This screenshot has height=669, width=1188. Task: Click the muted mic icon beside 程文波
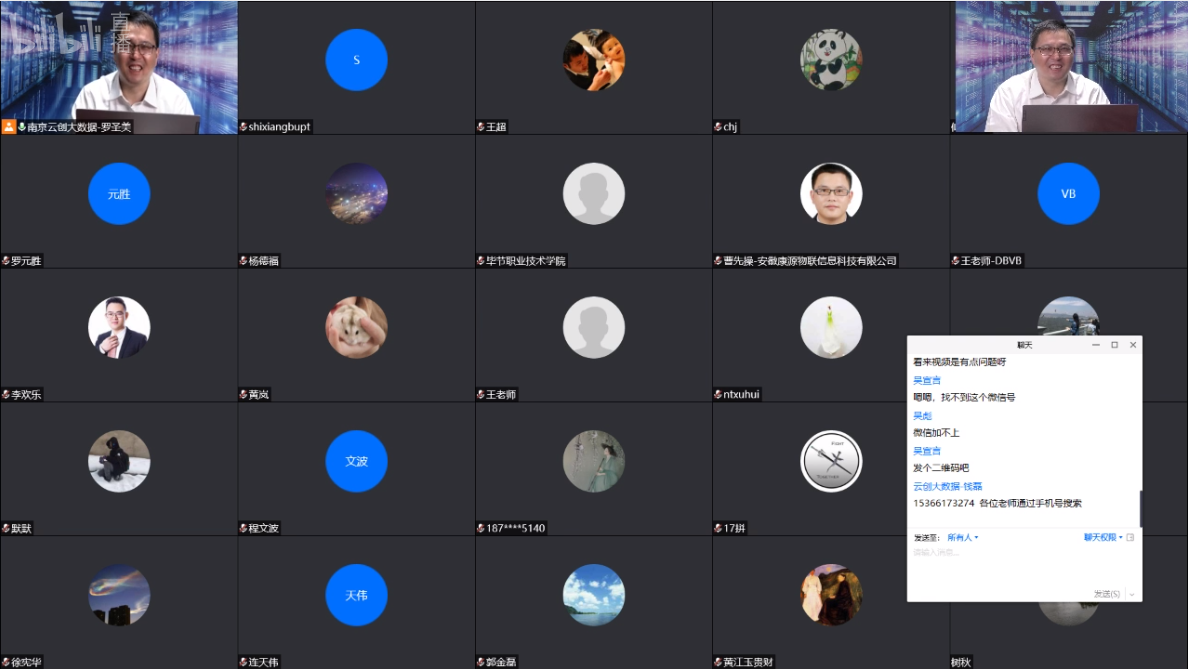coord(243,528)
